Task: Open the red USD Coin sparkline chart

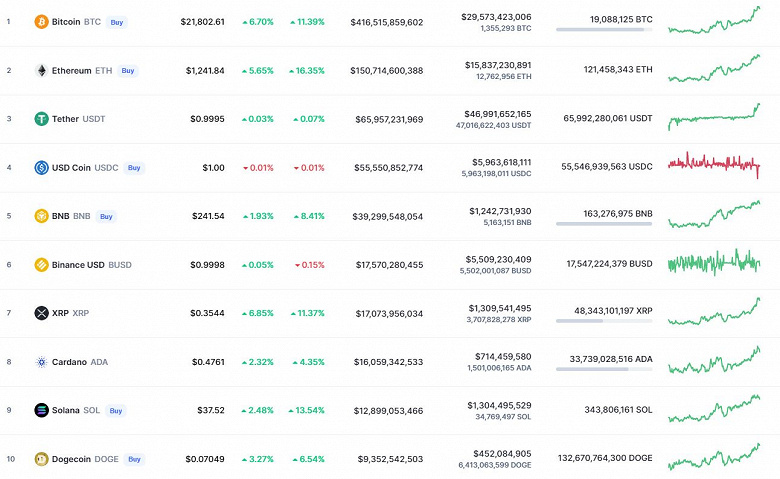Action: coord(714,165)
